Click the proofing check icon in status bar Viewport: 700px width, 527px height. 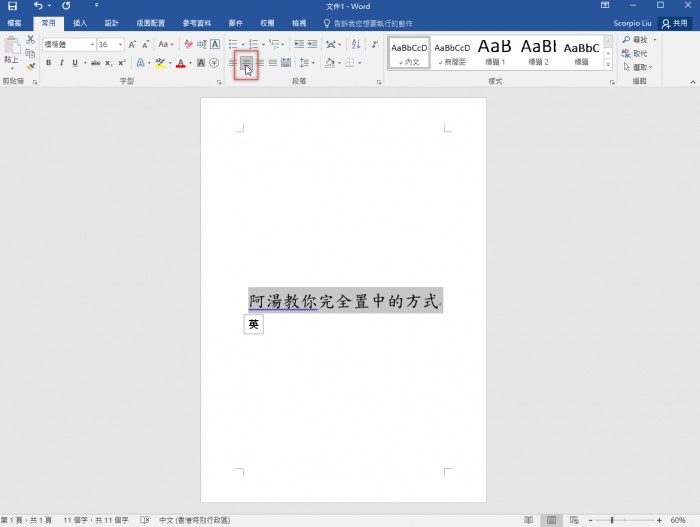[145, 520]
